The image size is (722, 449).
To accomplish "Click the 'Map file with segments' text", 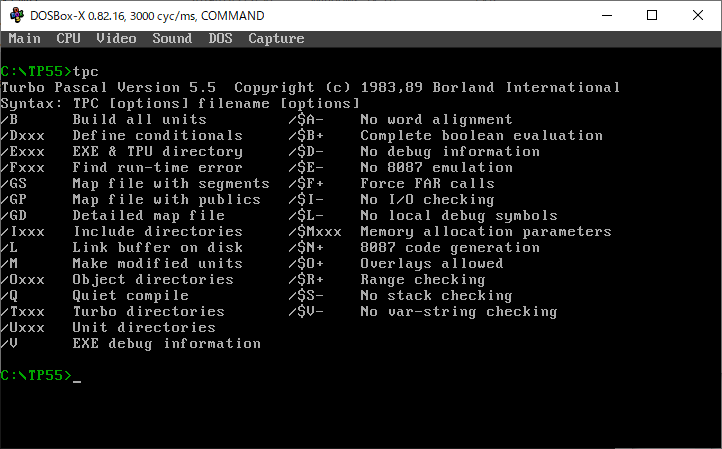I will click(x=170, y=184).
